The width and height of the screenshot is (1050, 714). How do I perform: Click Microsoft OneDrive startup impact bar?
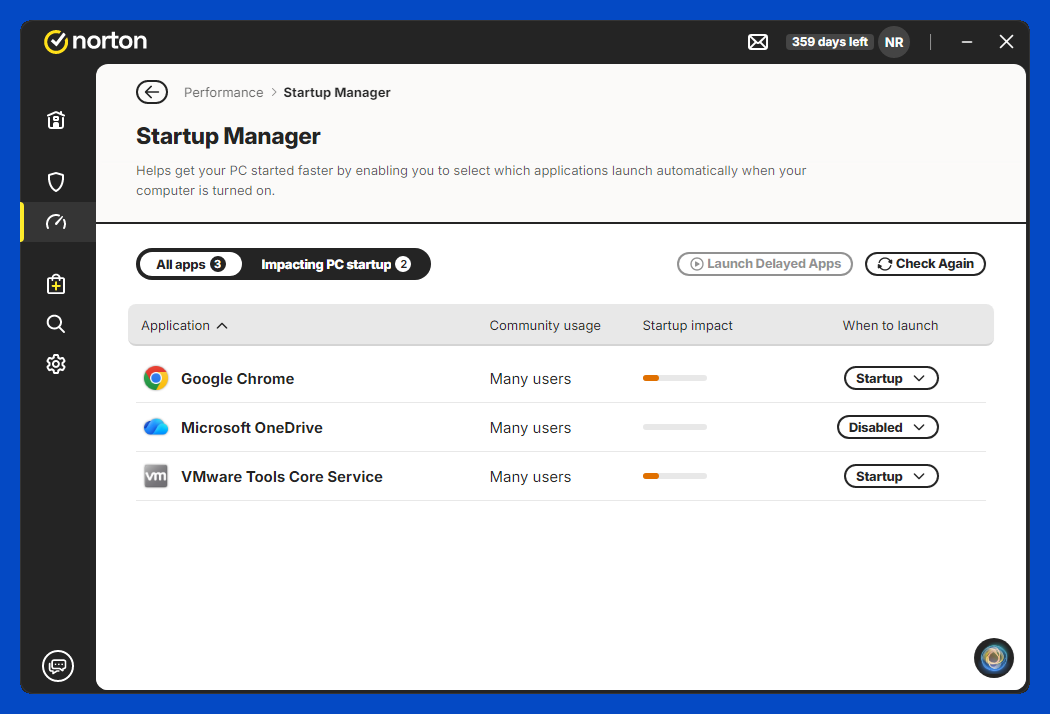[x=674, y=427]
